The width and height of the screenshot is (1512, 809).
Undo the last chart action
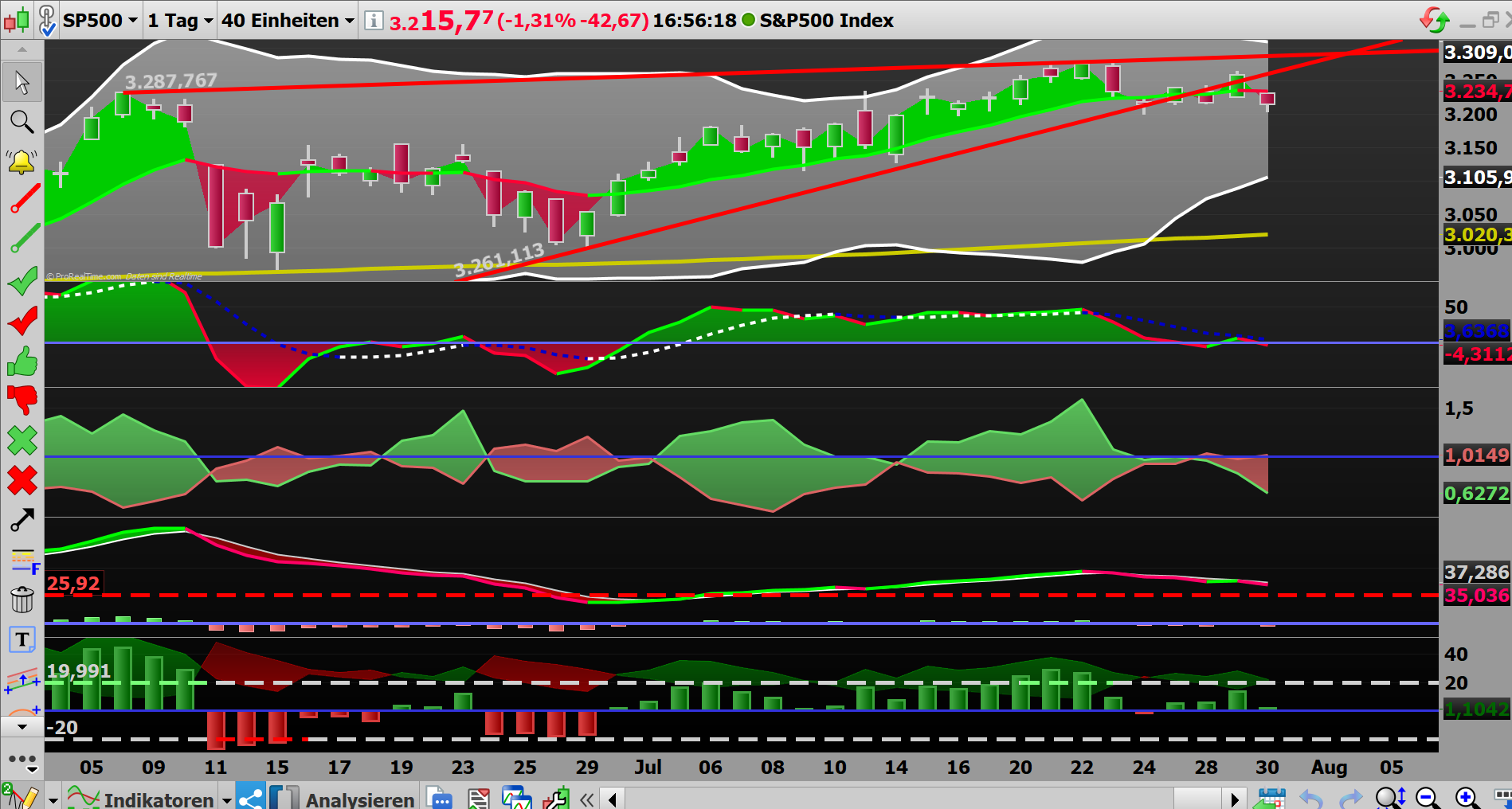pos(1310,798)
